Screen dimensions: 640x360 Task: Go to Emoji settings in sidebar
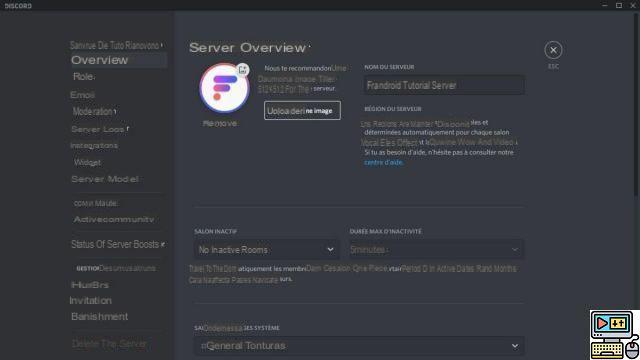pyautogui.click(x=82, y=95)
